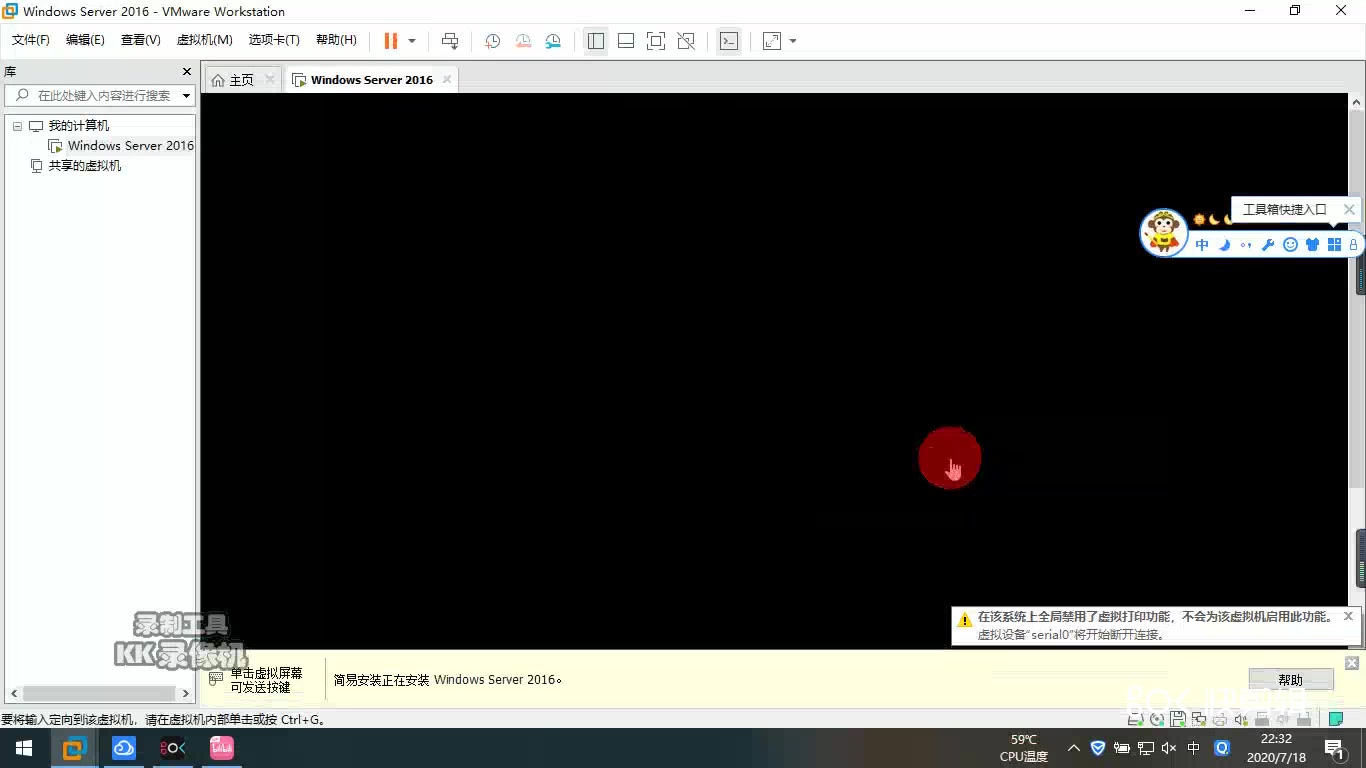This screenshot has width=1366, height=768.
Task: Open the 虚拟机(M) menu
Action: (205, 40)
